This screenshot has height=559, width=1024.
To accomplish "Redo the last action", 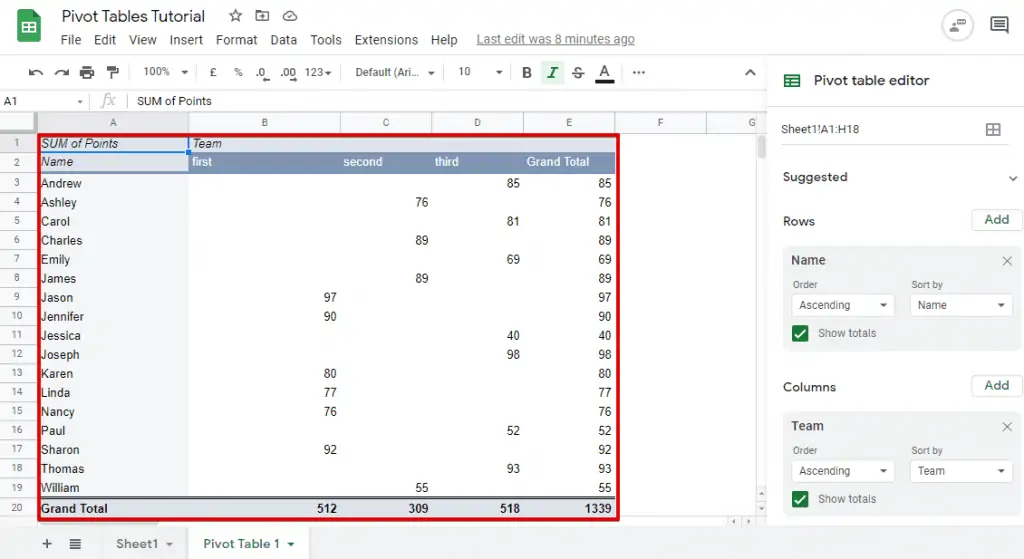I will [x=61, y=72].
